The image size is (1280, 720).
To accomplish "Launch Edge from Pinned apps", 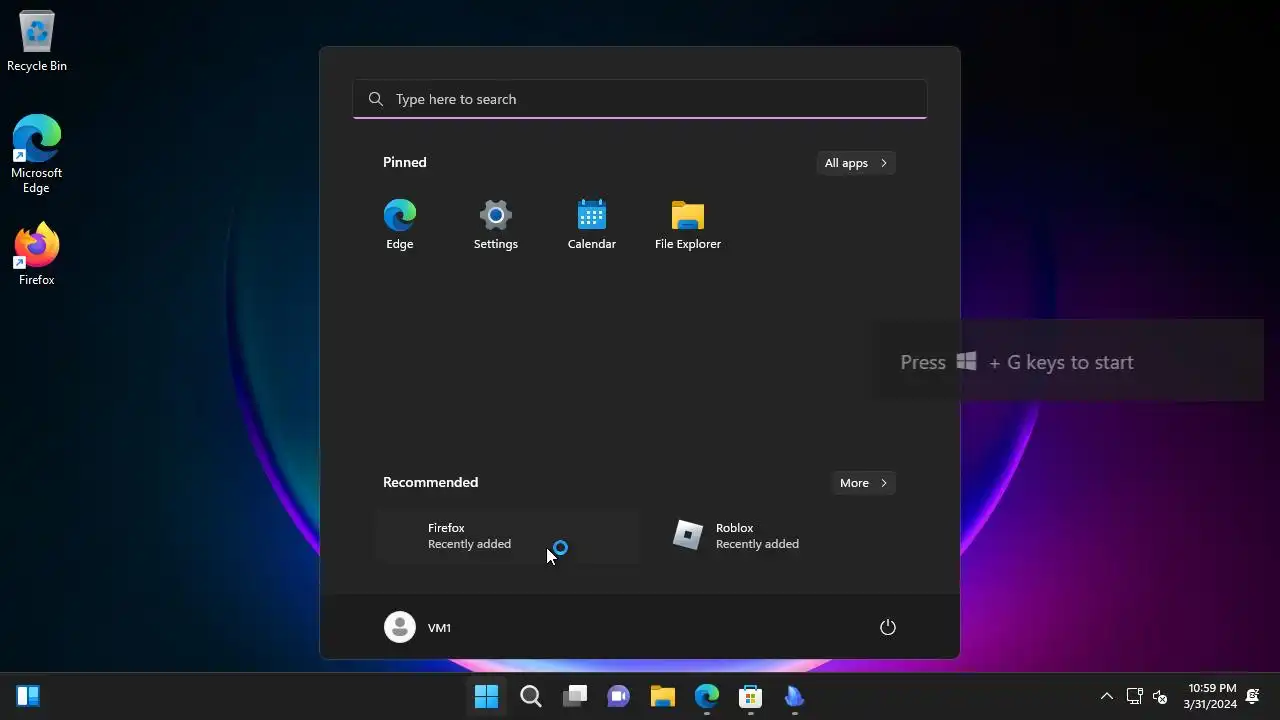I will pyautogui.click(x=400, y=225).
